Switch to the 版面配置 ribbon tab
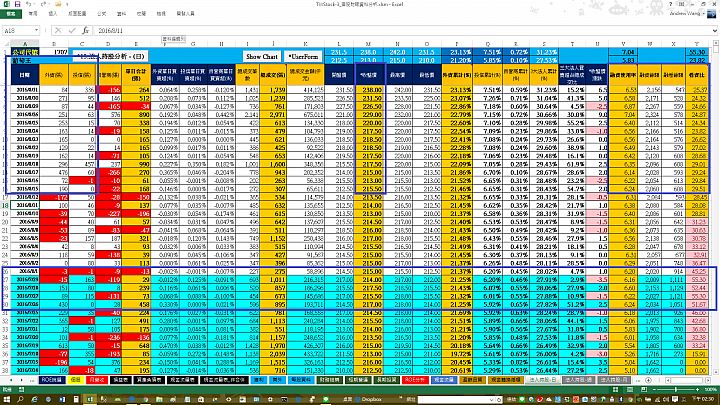The width and height of the screenshot is (720, 405). point(77,14)
